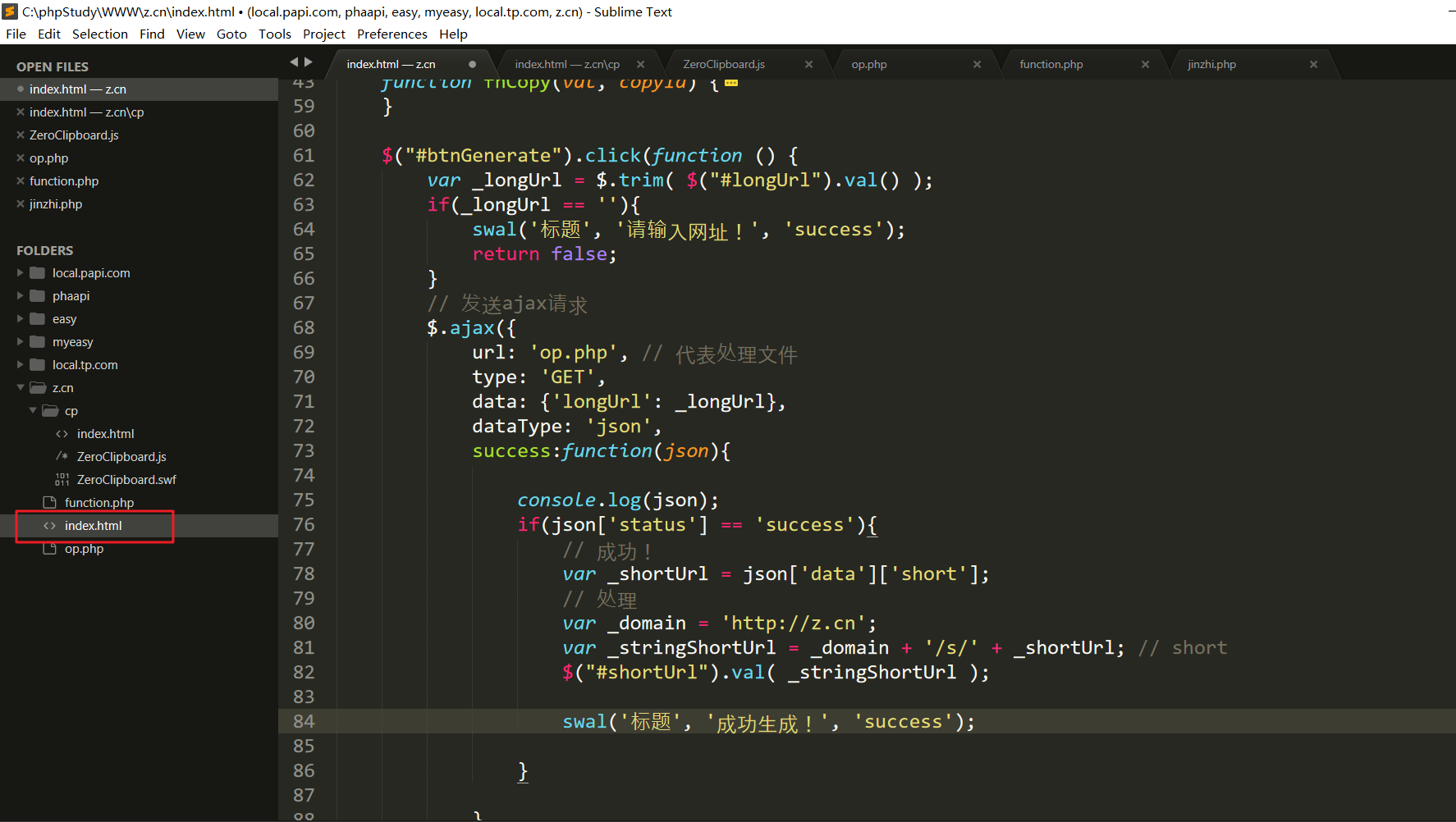Expand the myeasy folder
Viewport: 1456px width, 822px height.
pyautogui.click(x=21, y=342)
